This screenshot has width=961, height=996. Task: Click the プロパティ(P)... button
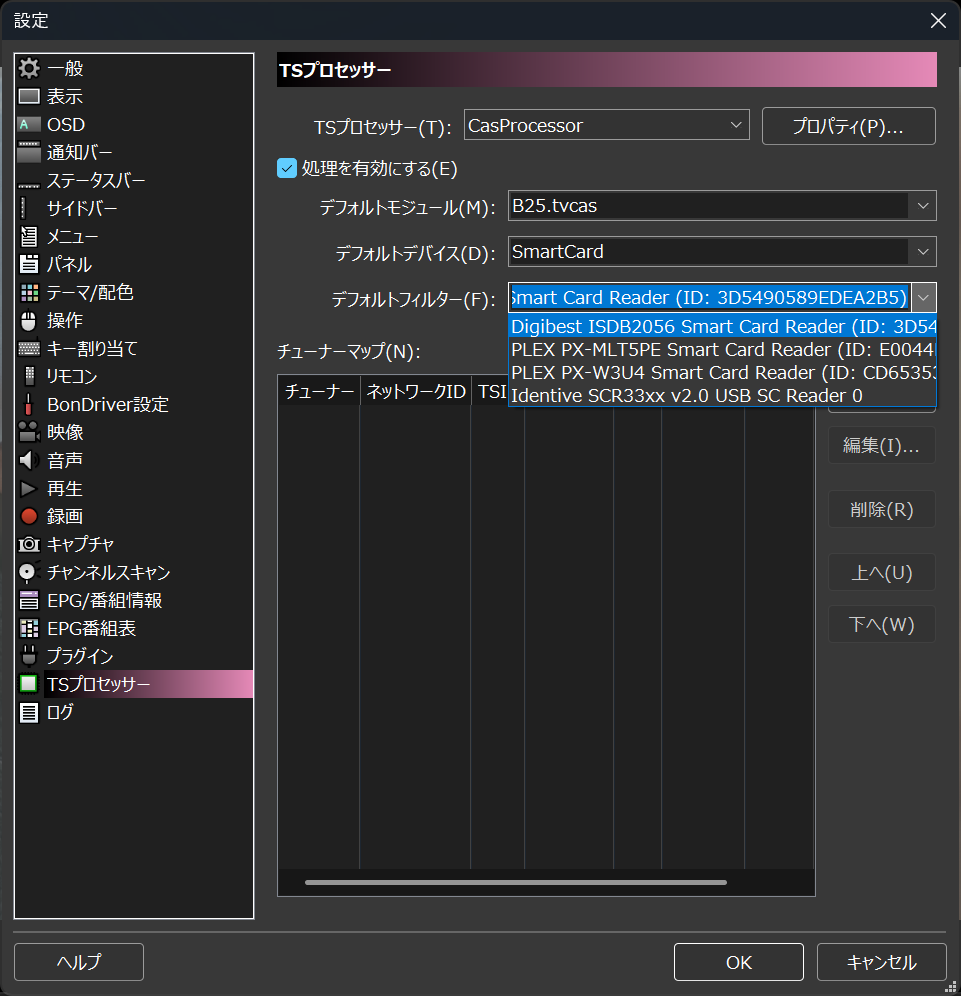(x=849, y=126)
